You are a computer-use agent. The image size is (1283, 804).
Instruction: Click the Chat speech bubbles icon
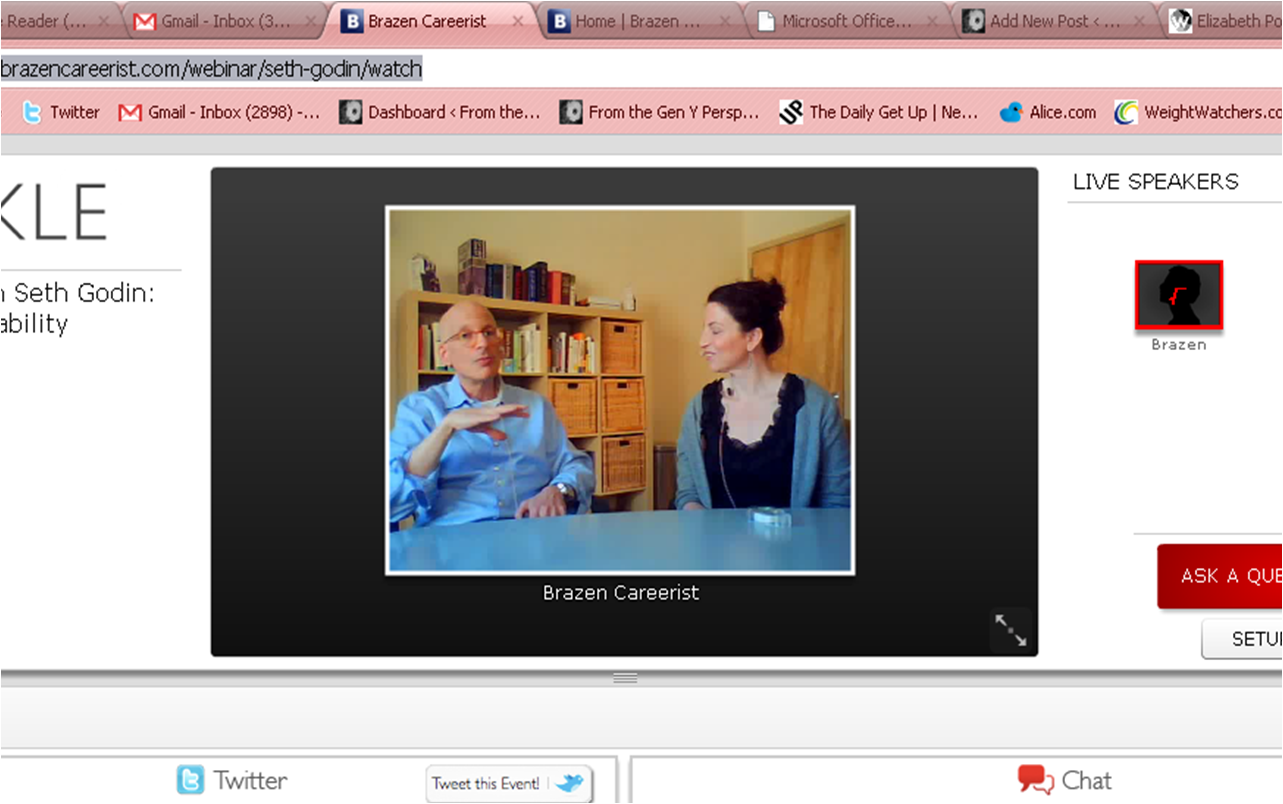click(1036, 780)
